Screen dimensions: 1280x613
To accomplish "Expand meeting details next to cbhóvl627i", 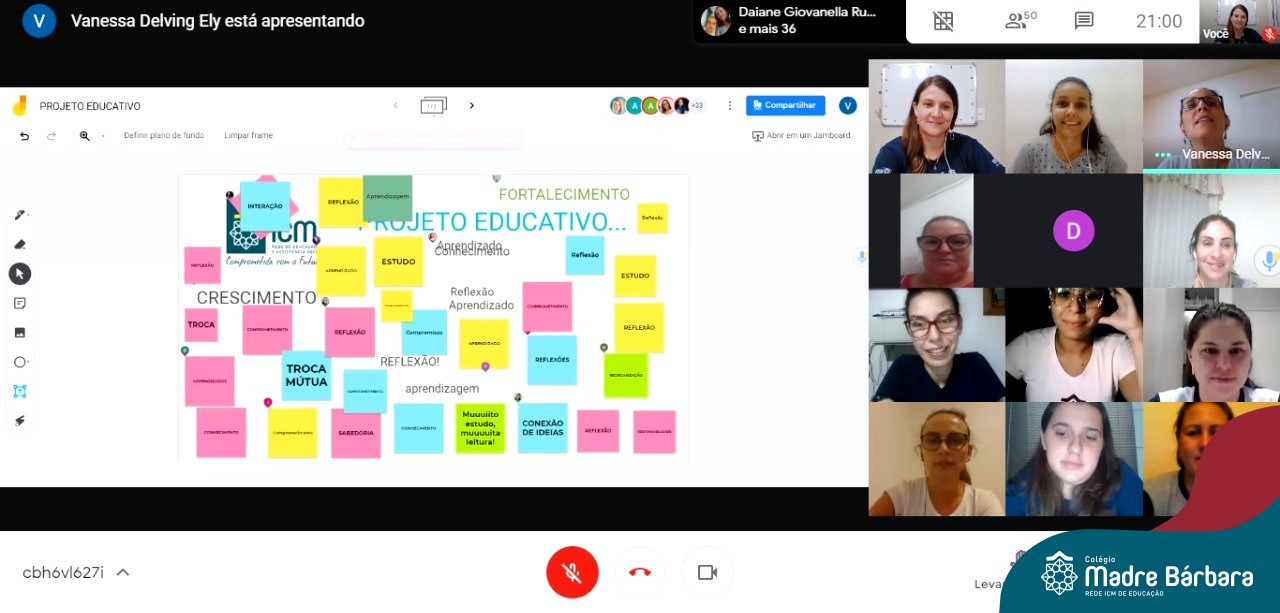I will (x=123, y=573).
